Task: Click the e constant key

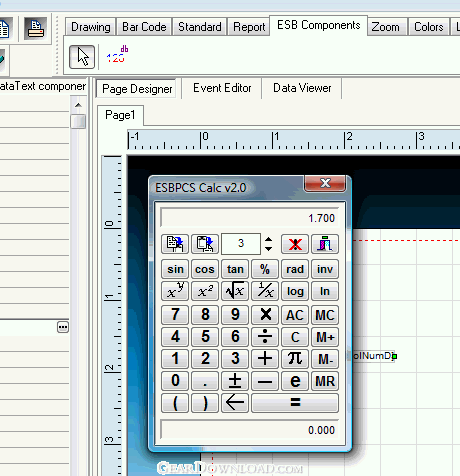Action: (x=295, y=381)
